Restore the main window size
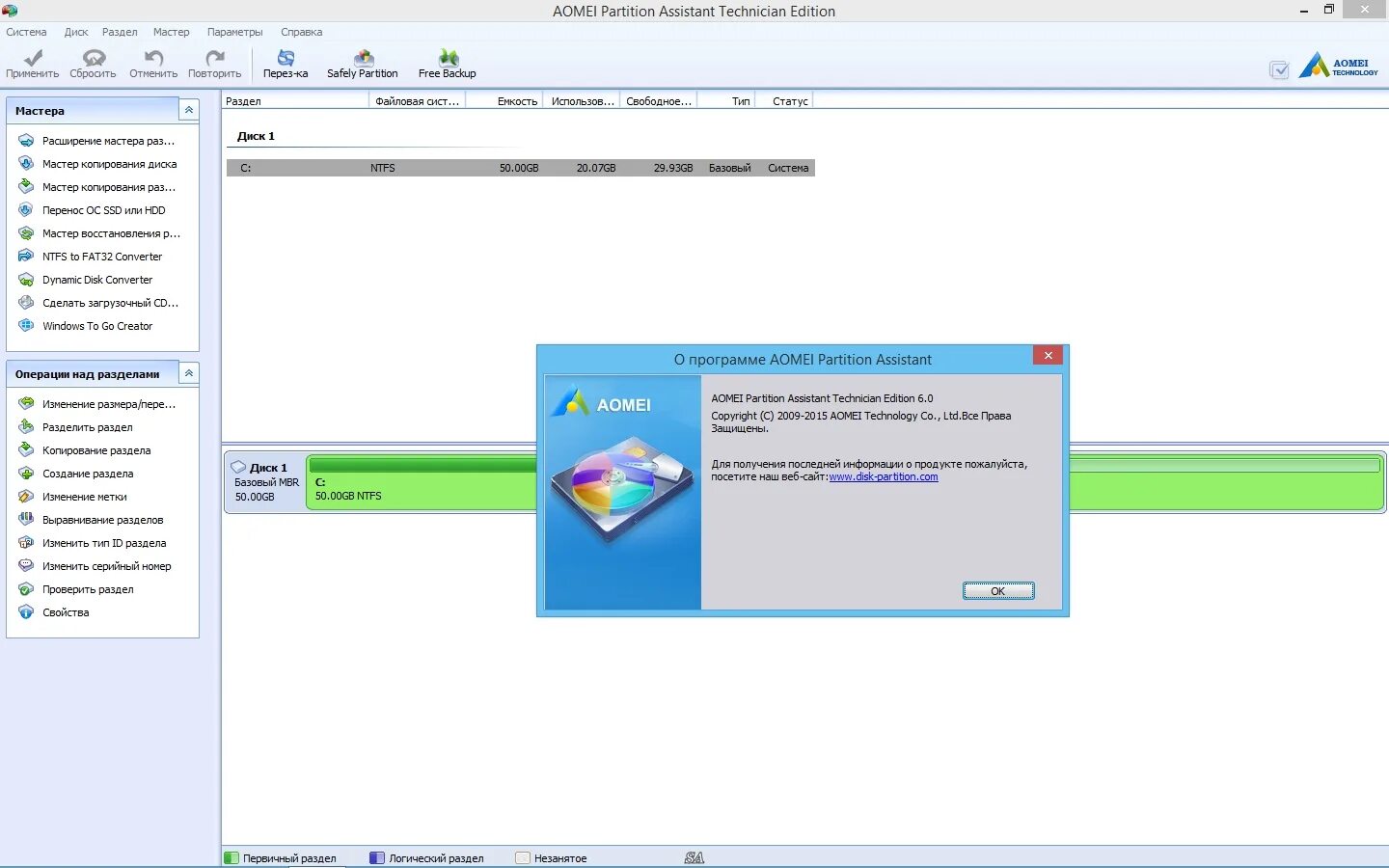Screen dimensions: 1389x868 tap(1329, 10)
